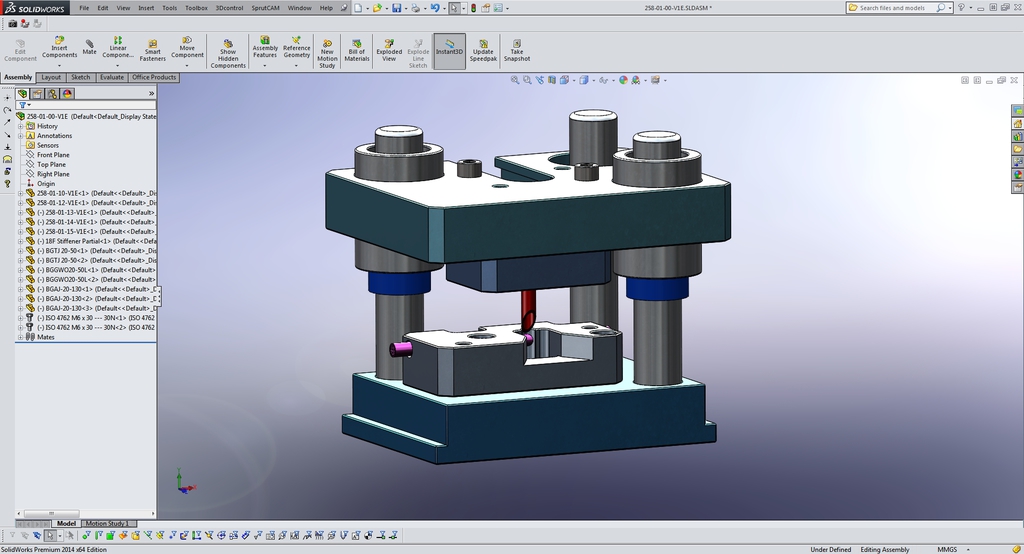Image resolution: width=1024 pixels, height=554 pixels.
Task: Open the DisplayManager appearance sphere tab
Action: pos(67,93)
